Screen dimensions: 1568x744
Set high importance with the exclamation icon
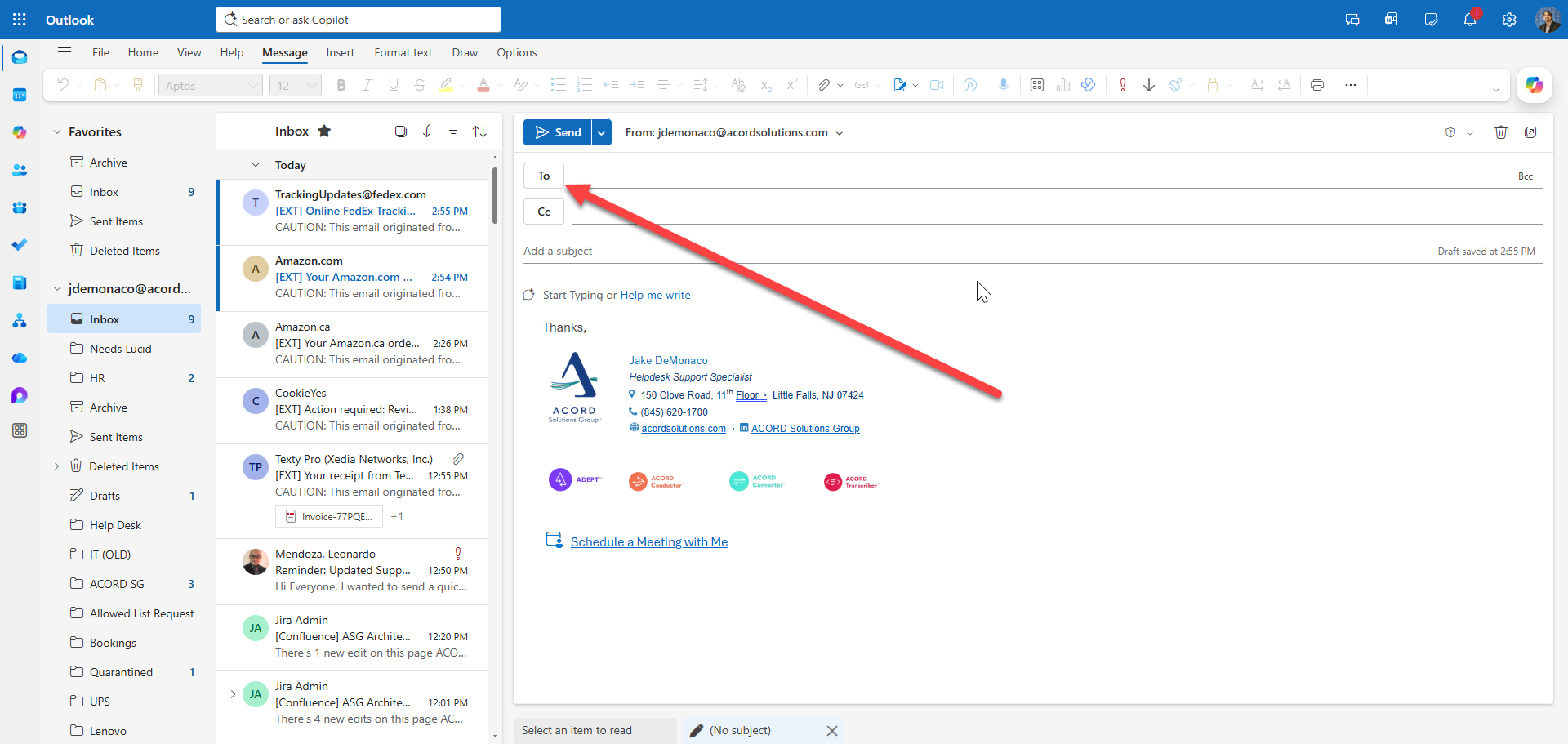tap(1123, 85)
